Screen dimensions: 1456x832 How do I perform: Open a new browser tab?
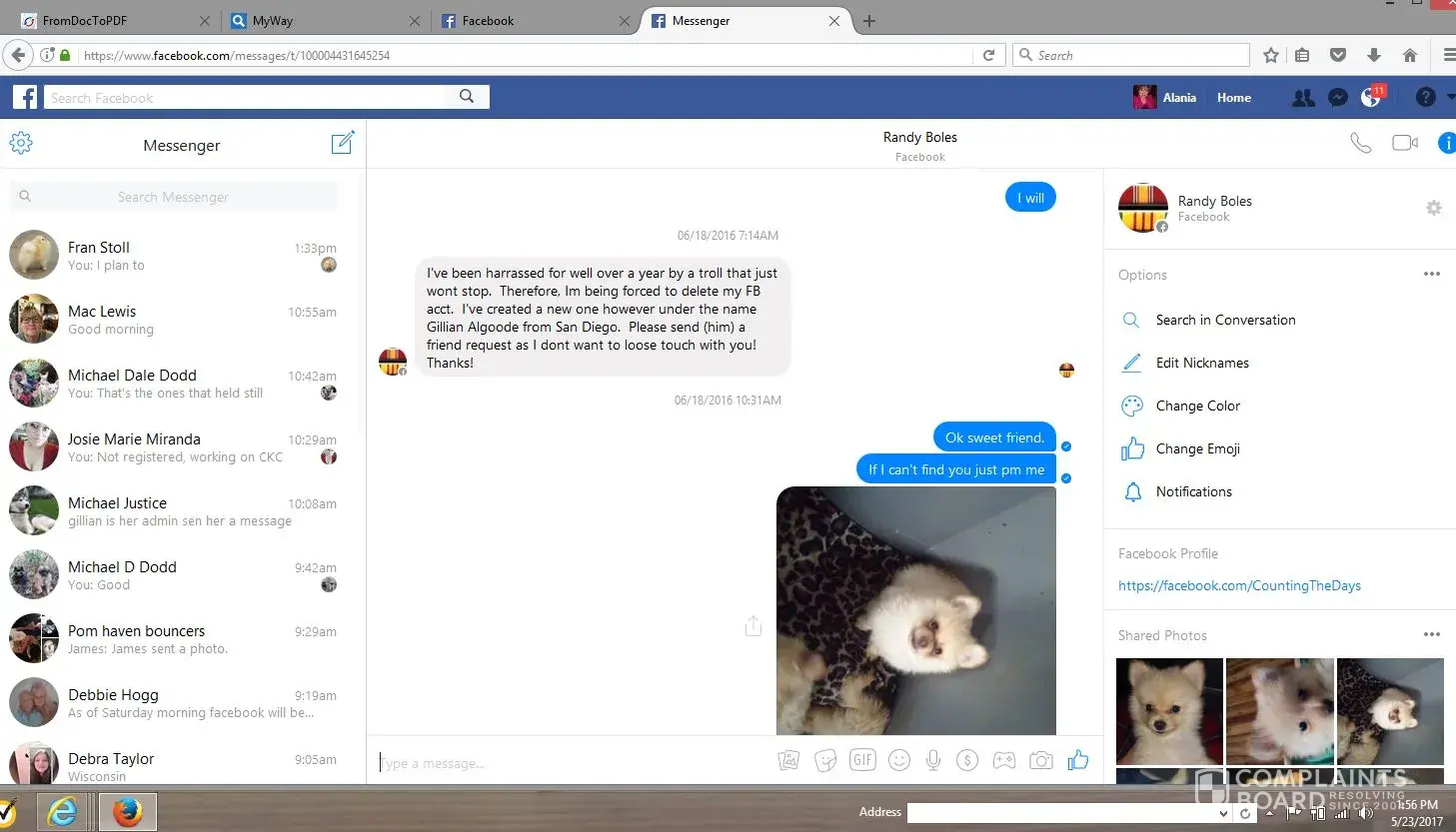click(869, 21)
